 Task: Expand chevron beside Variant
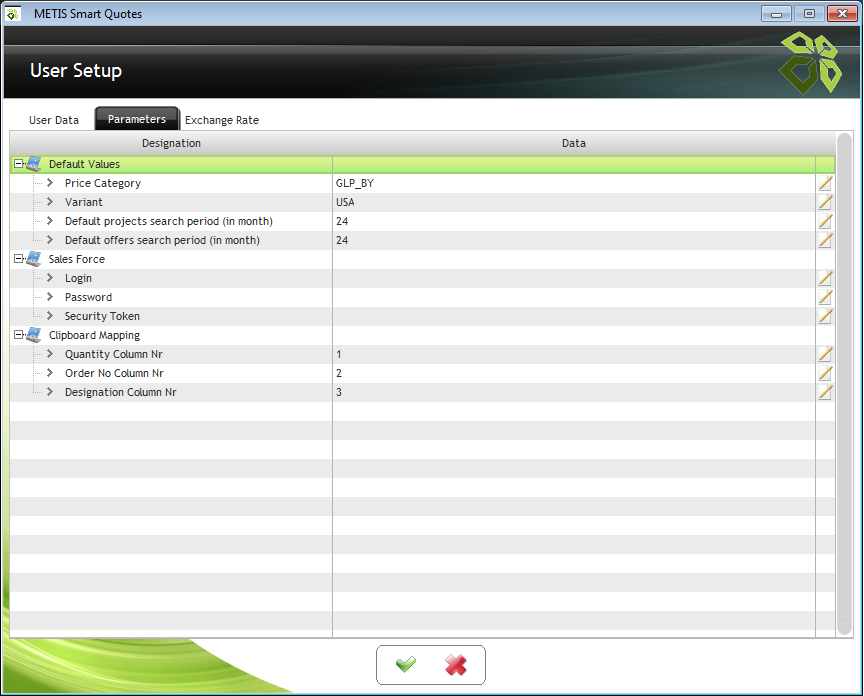coord(50,202)
